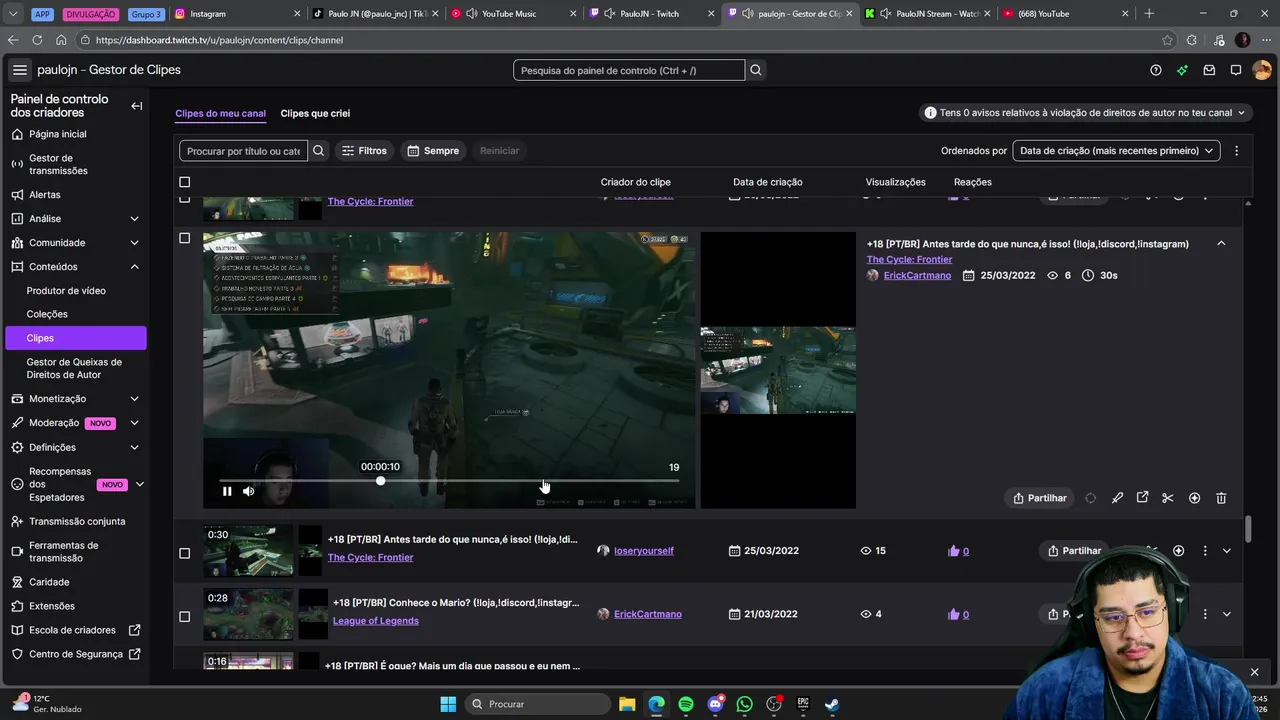Click Partilhar for the expanded clip
The height and width of the screenshot is (720, 1280).
click(1040, 498)
